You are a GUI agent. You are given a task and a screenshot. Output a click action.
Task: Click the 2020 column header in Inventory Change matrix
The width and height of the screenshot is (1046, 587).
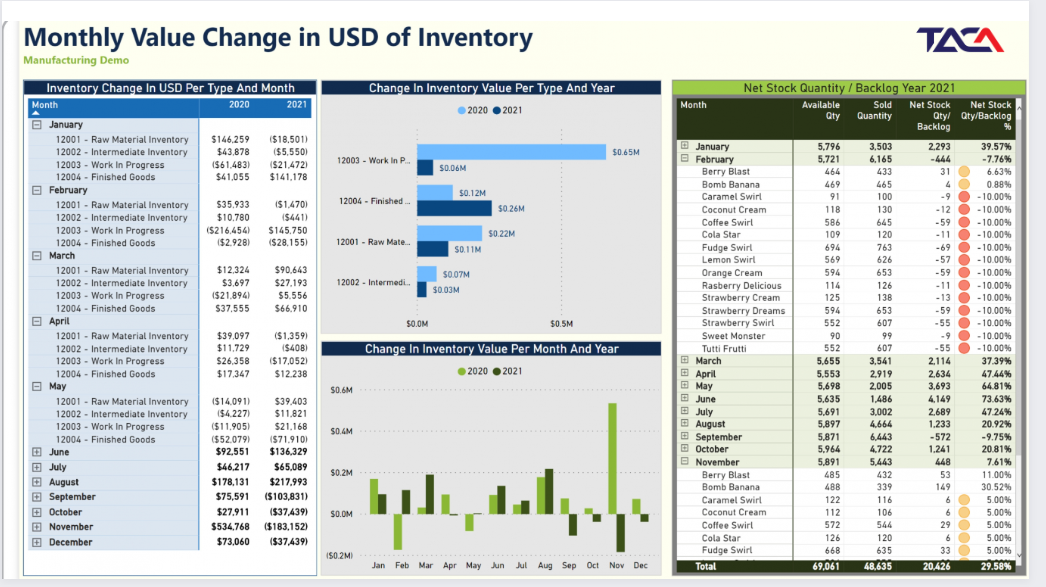tap(239, 105)
